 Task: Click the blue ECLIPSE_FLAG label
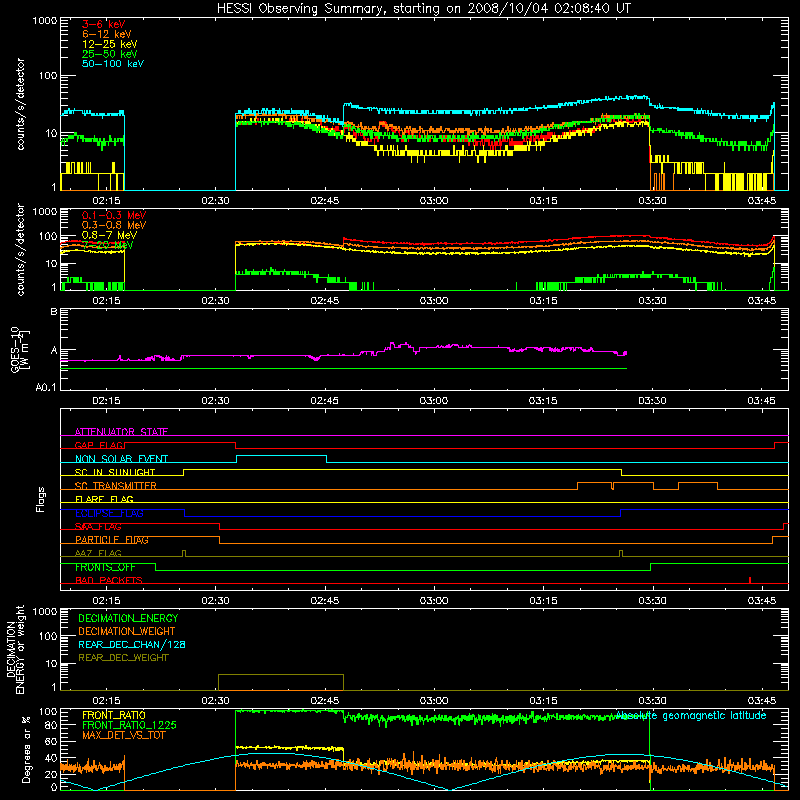(x=109, y=513)
